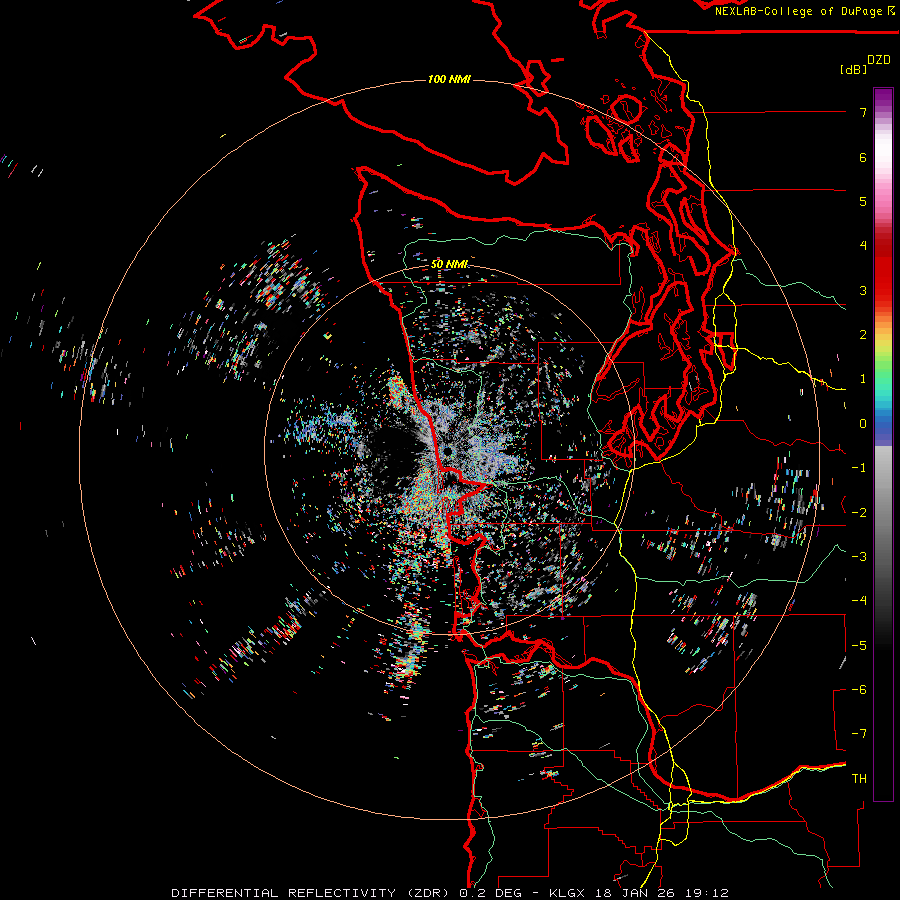Click the 6 value on the color scale

[x=863, y=157]
